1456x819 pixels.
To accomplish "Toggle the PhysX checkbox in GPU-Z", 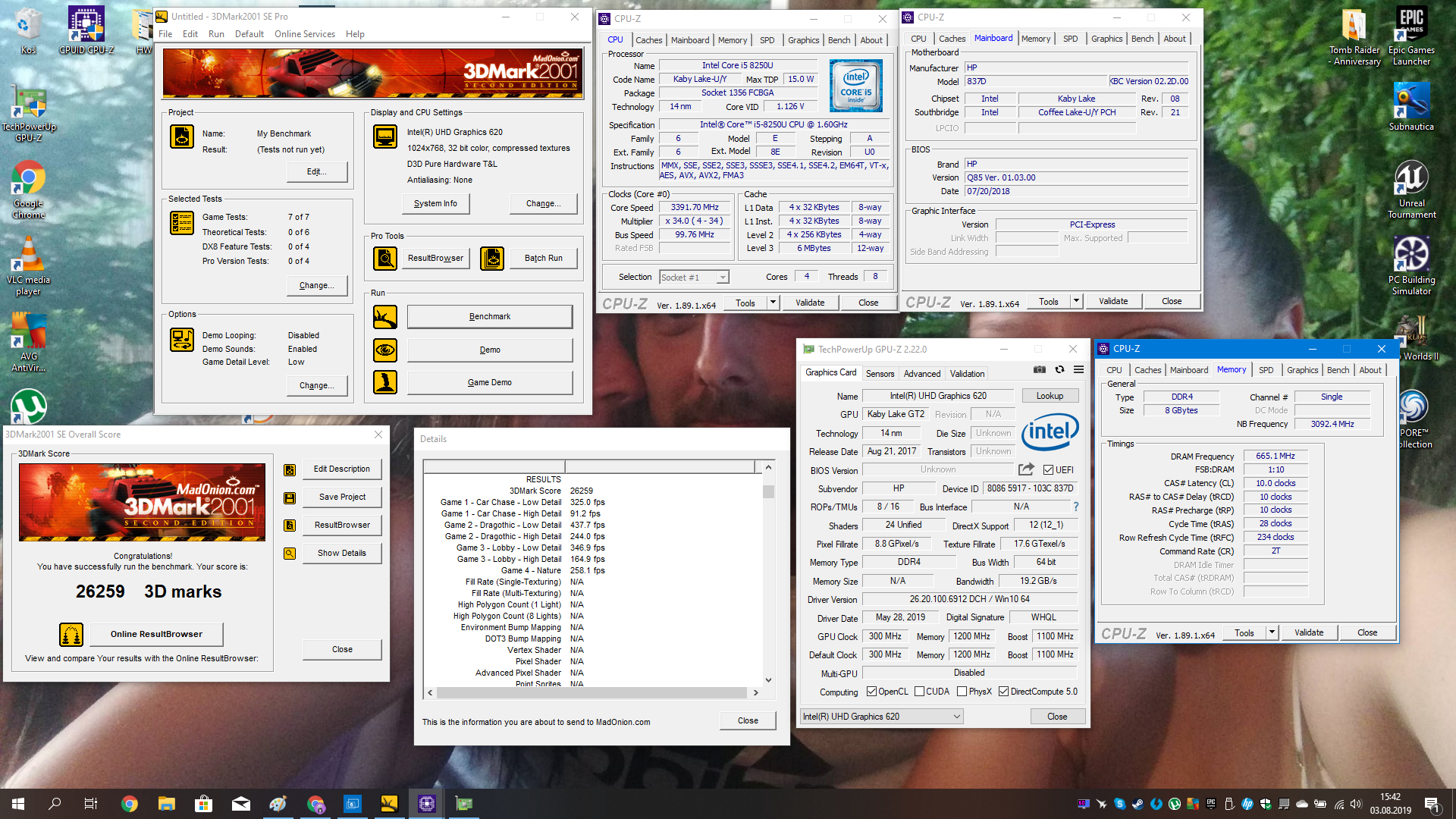I will pos(962,692).
